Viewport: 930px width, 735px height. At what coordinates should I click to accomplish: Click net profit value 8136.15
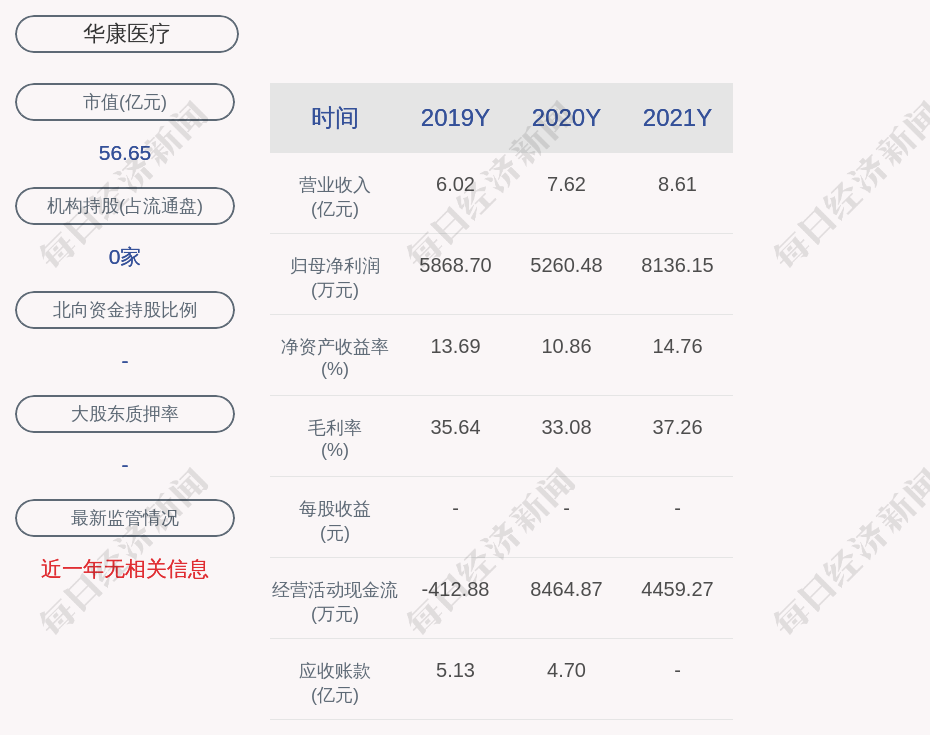(677, 265)
